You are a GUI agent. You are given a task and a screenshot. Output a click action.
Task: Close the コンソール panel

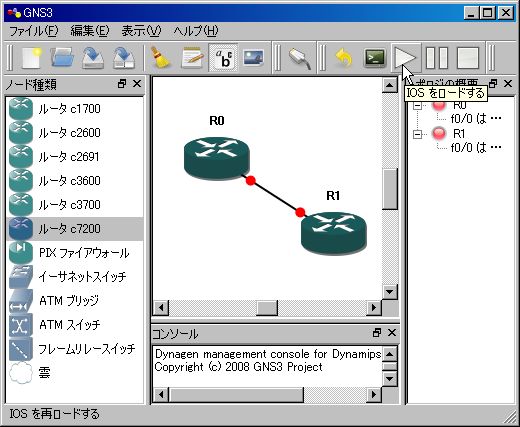[392, 332]
